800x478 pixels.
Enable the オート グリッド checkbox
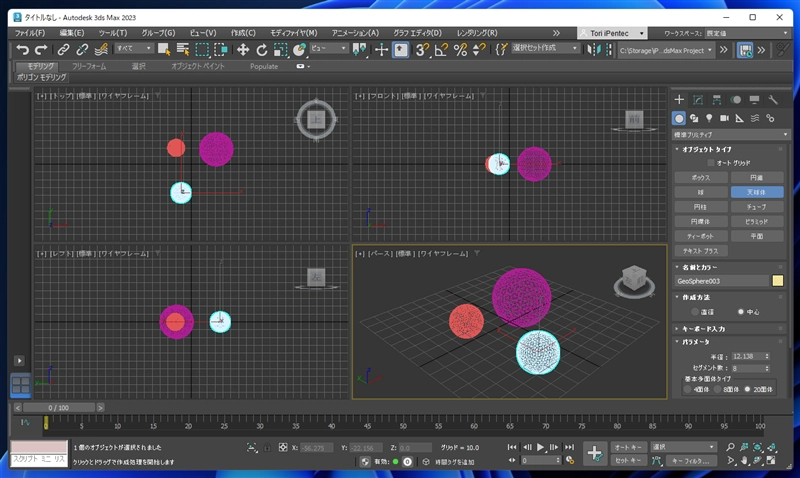[711, 163]
